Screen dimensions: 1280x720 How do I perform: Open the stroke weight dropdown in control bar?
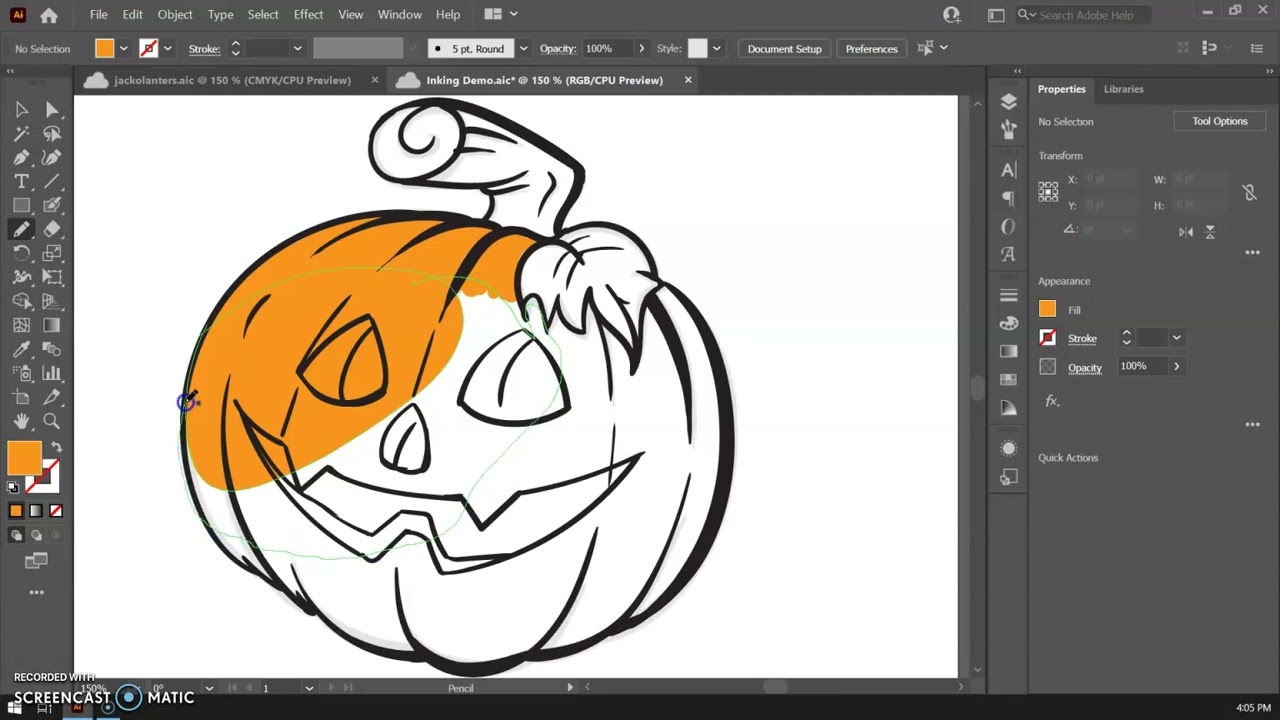(297, 48)
